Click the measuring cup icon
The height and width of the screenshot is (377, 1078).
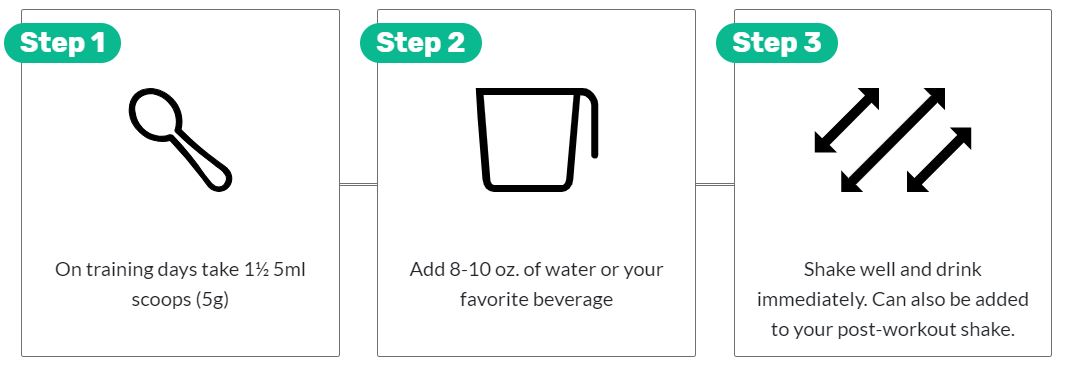click(537, 140)
